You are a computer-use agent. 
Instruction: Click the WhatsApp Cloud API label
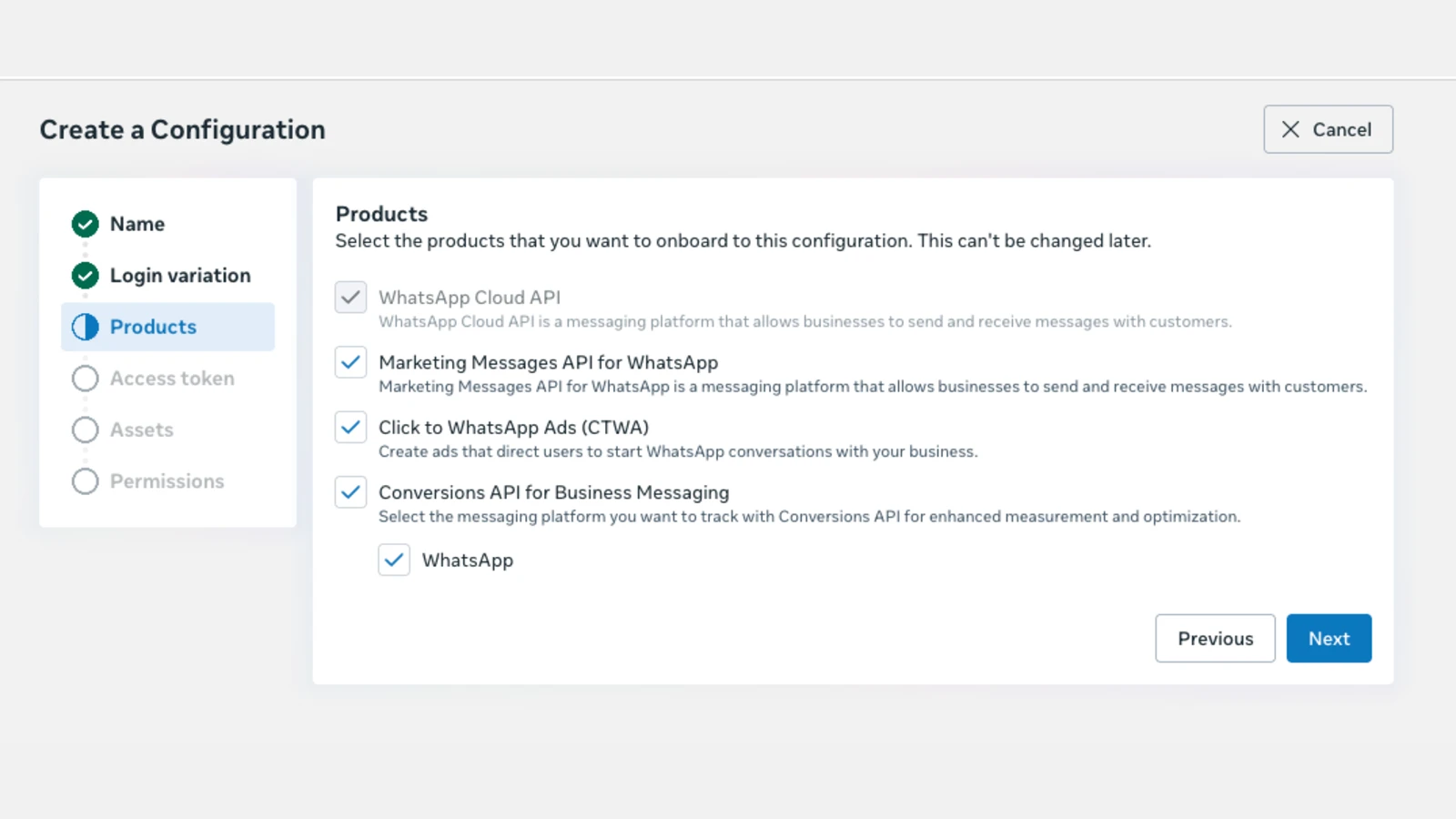click(x=470, y=298)
